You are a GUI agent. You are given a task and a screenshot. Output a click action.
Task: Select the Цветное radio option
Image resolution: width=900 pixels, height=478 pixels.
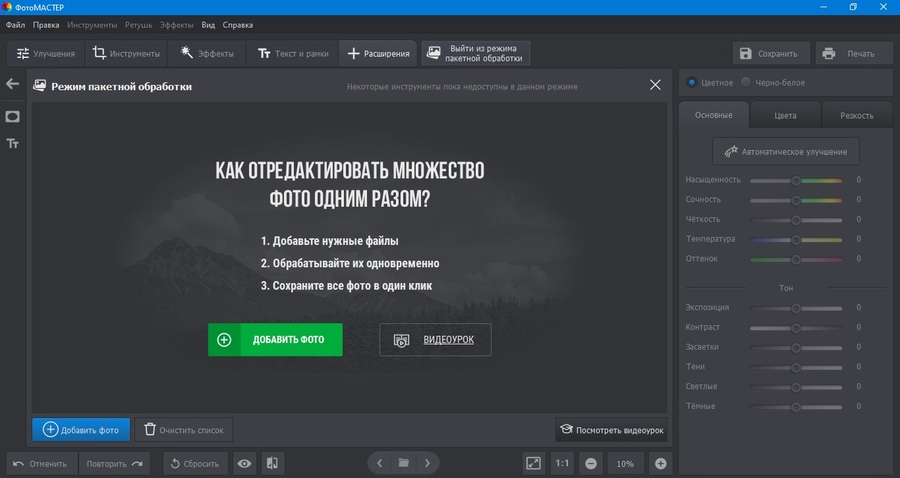[692, 82]
